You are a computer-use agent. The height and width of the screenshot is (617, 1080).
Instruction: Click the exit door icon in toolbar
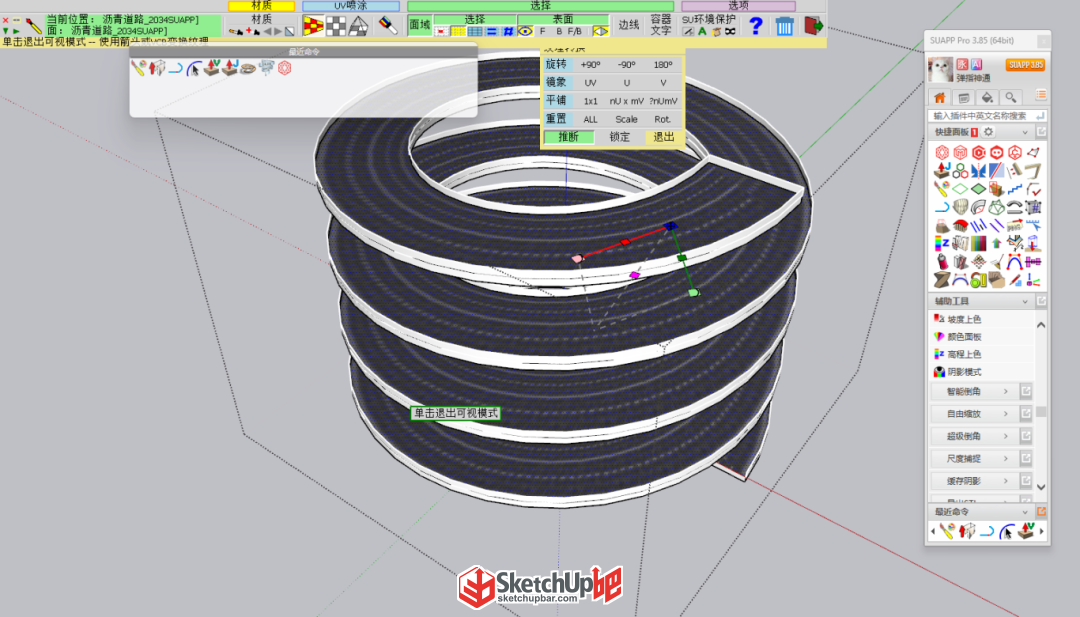(813, 25)
